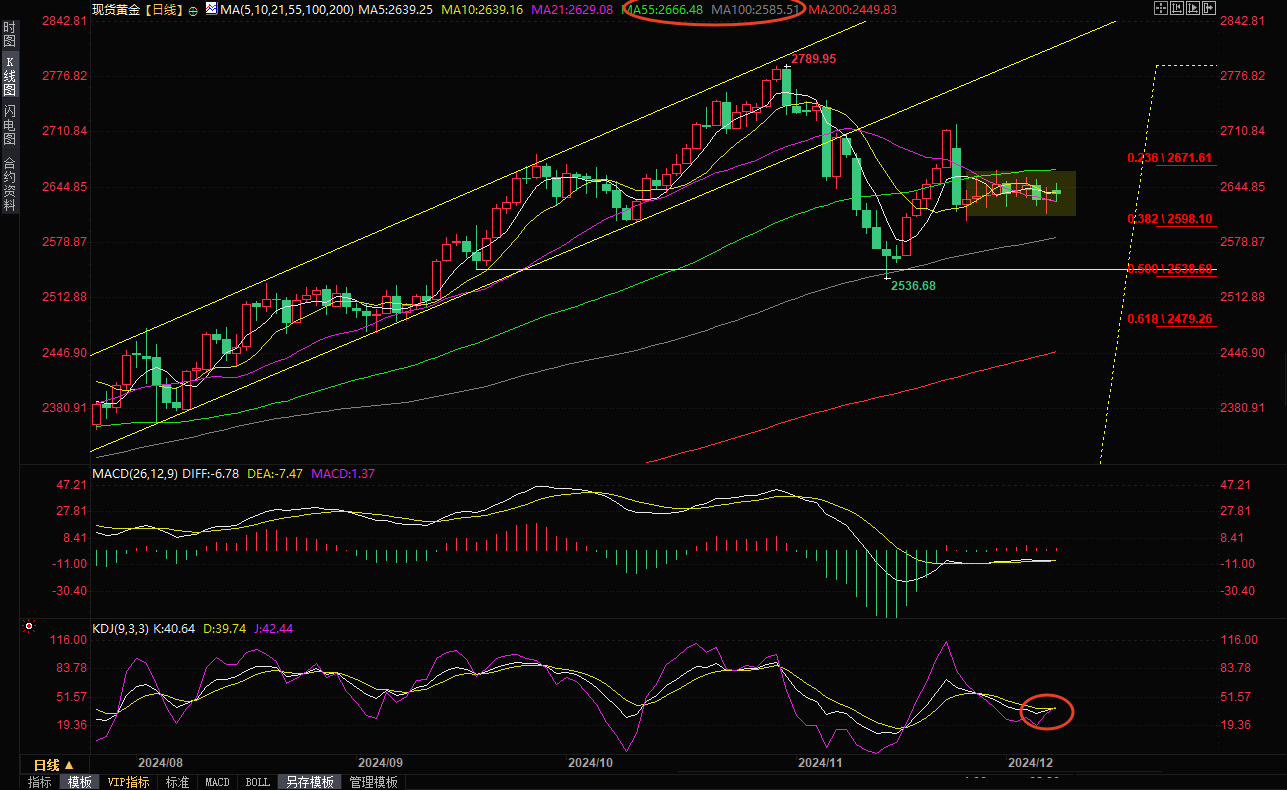Click the MACD(26,12,9) indicator label

[135, 473]
